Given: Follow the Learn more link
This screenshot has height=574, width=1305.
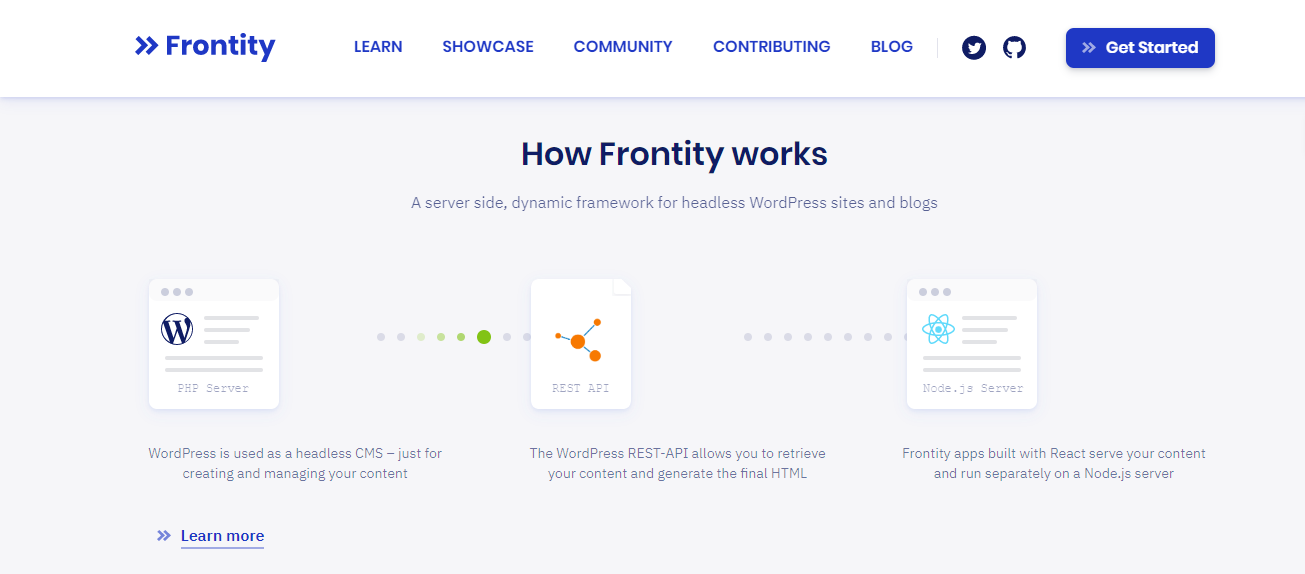Looking at the screenshot, I should tap(222, 536).
